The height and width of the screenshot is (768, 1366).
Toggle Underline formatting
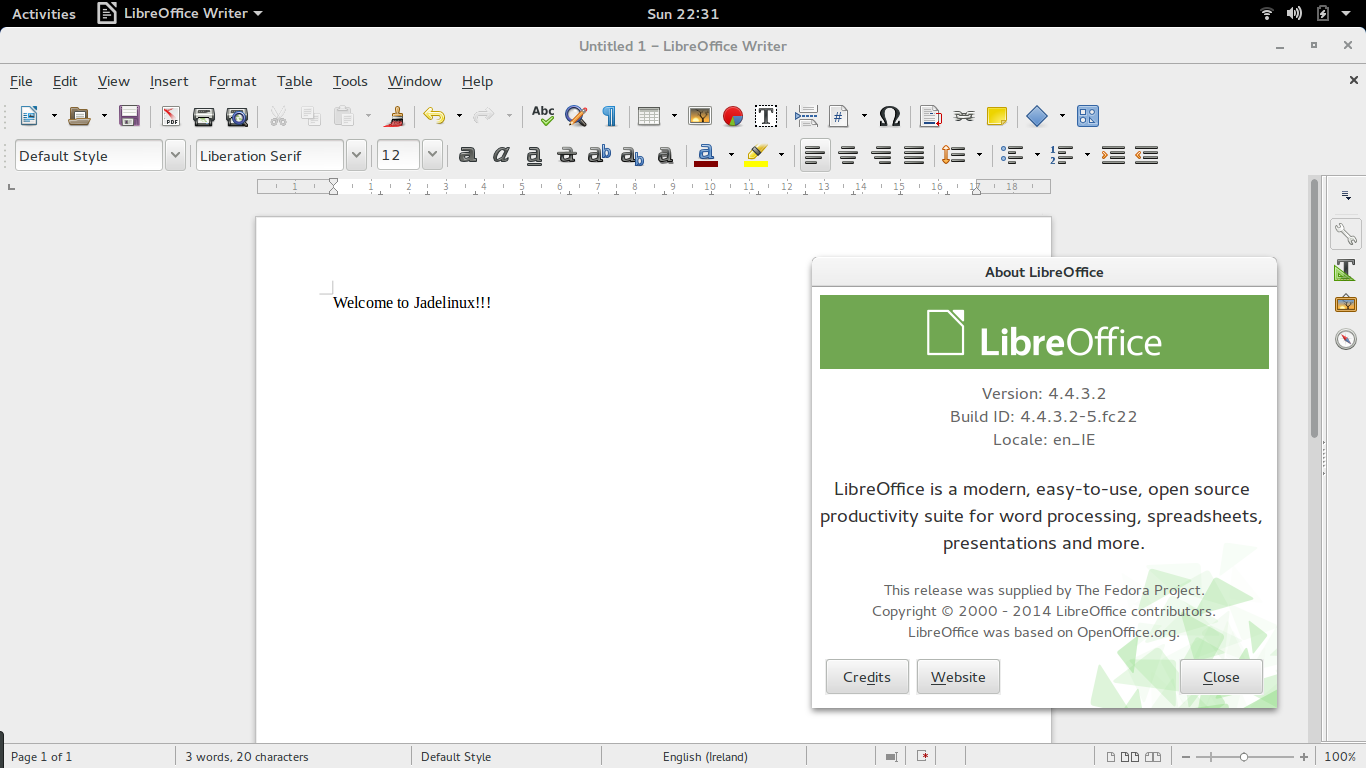[x=534, y=155]
